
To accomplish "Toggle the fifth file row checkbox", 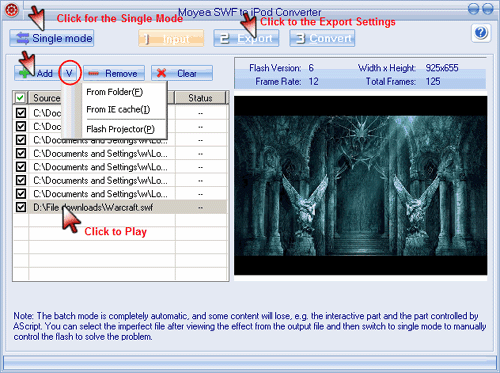I will tap(21, 167).
